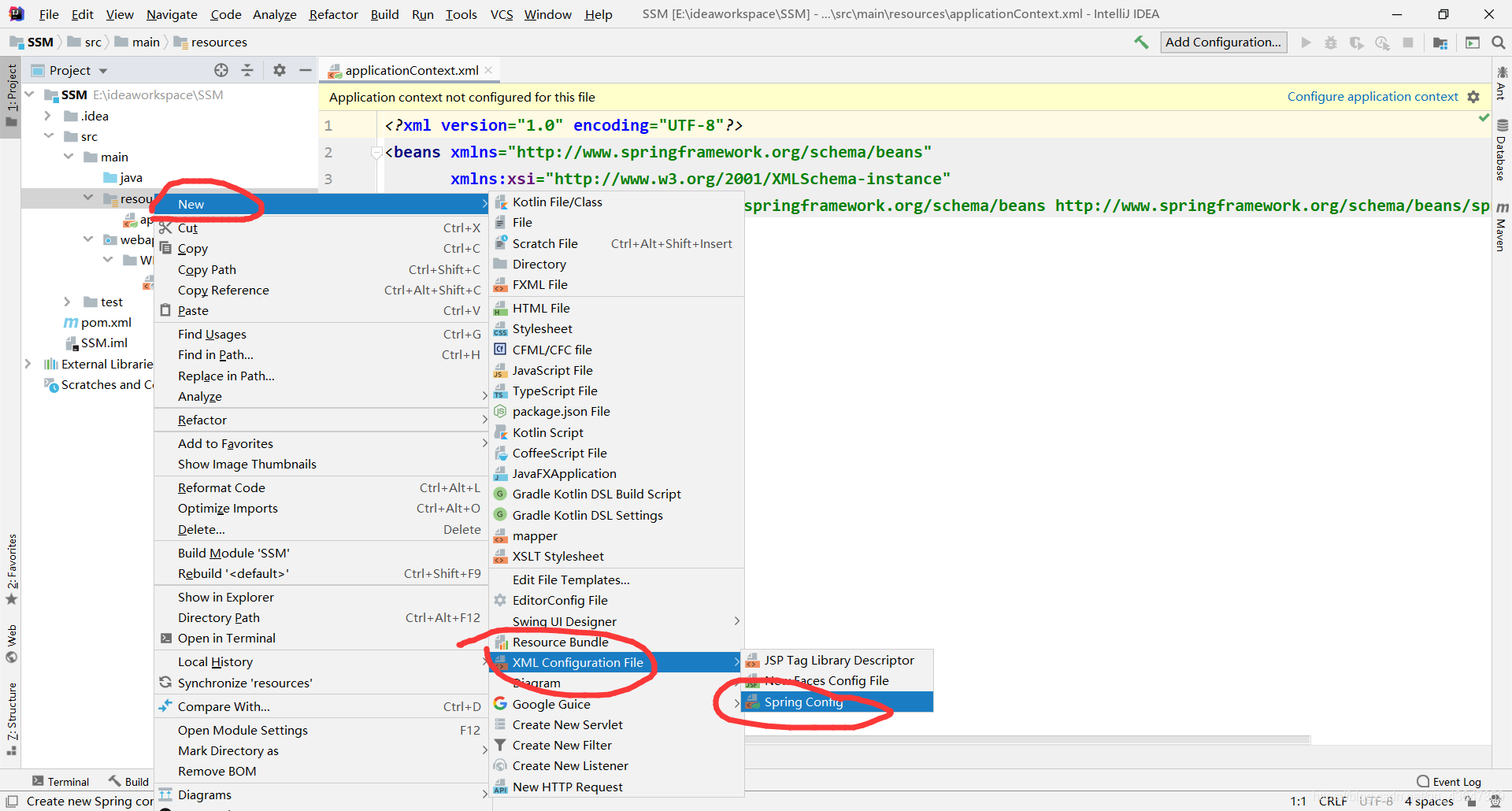1512x811 pixels.
Task: Collapse the webapp folder
Action: (87, 239)
